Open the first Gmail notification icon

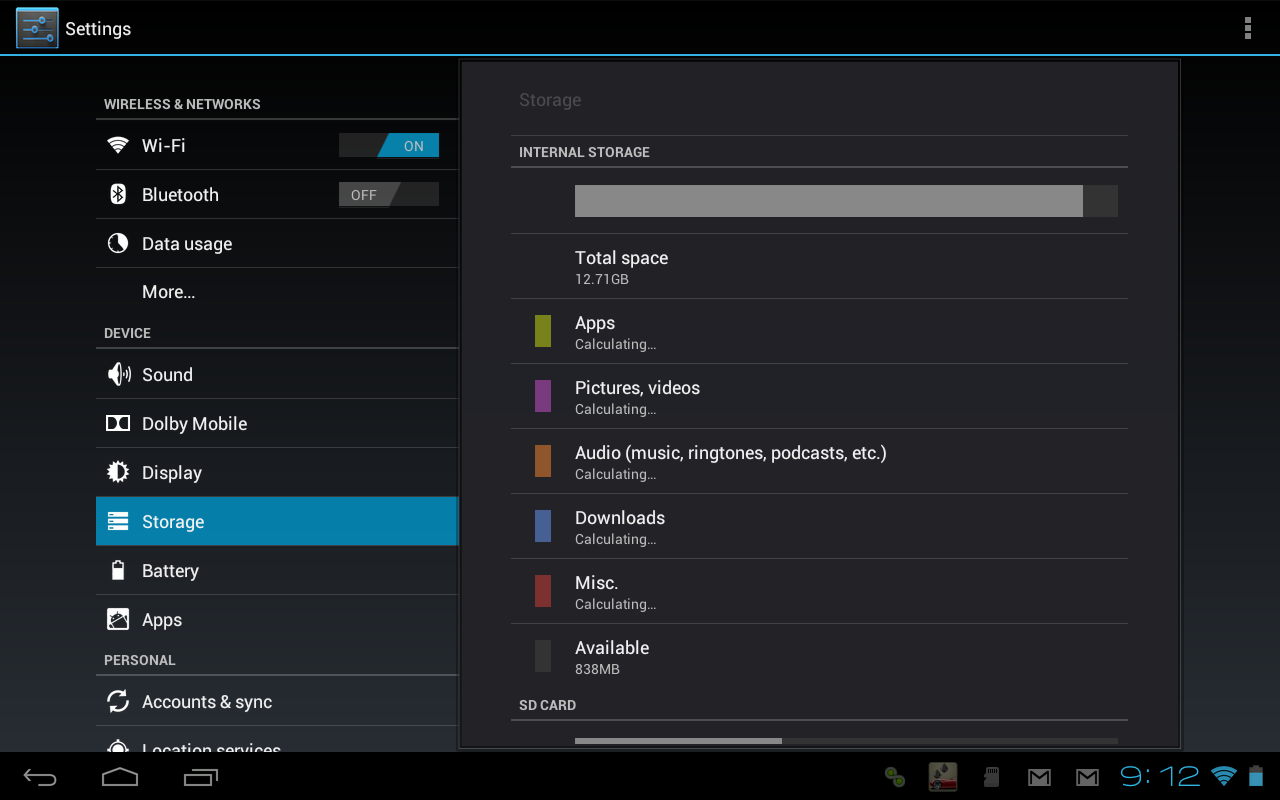(1039, 777)
